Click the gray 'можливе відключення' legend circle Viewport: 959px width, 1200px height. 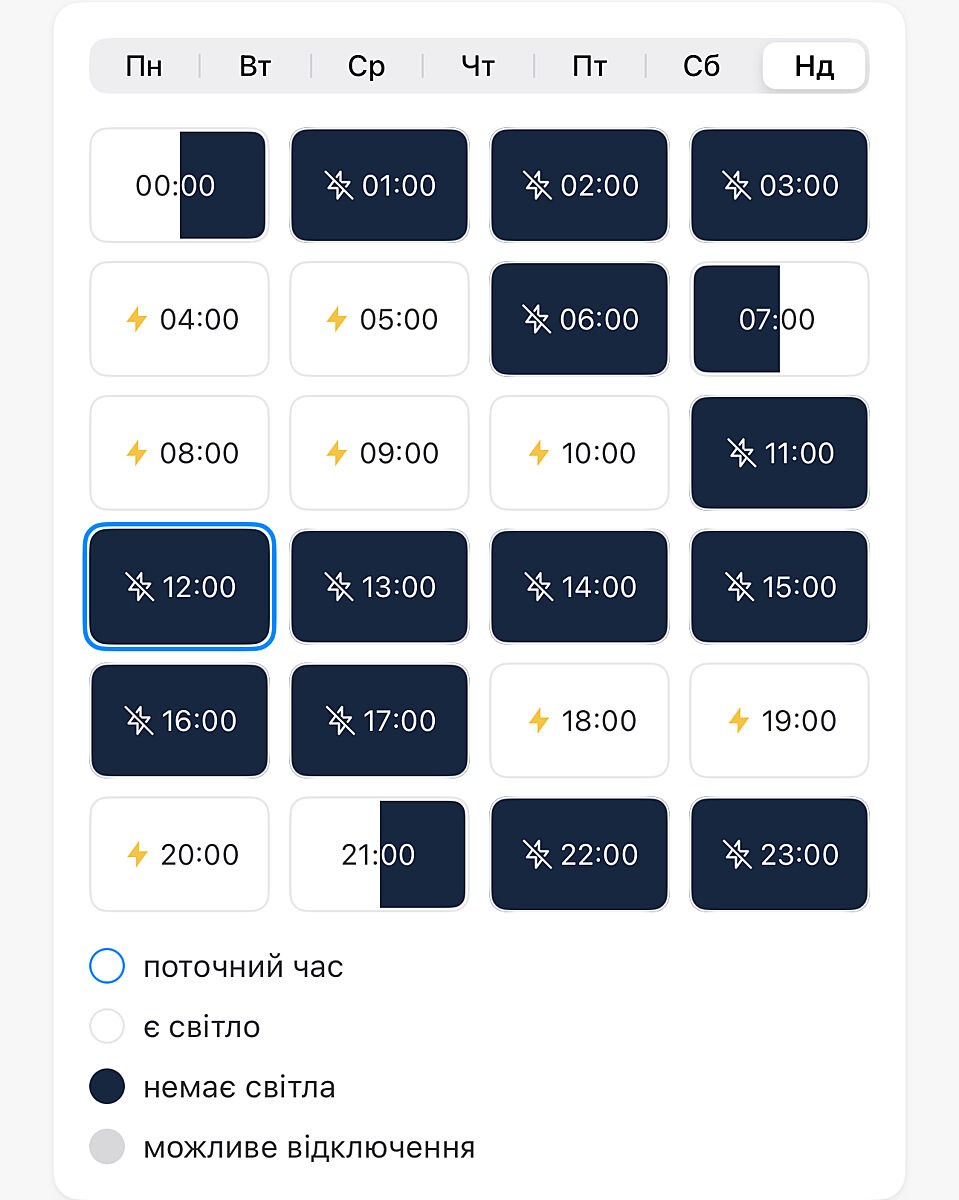point(107,1147)
